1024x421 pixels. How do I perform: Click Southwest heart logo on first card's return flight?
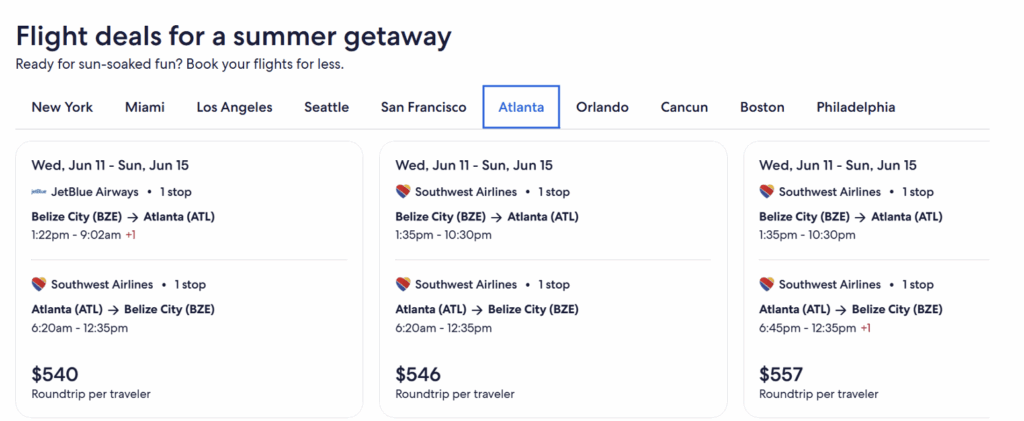[39, 285]
